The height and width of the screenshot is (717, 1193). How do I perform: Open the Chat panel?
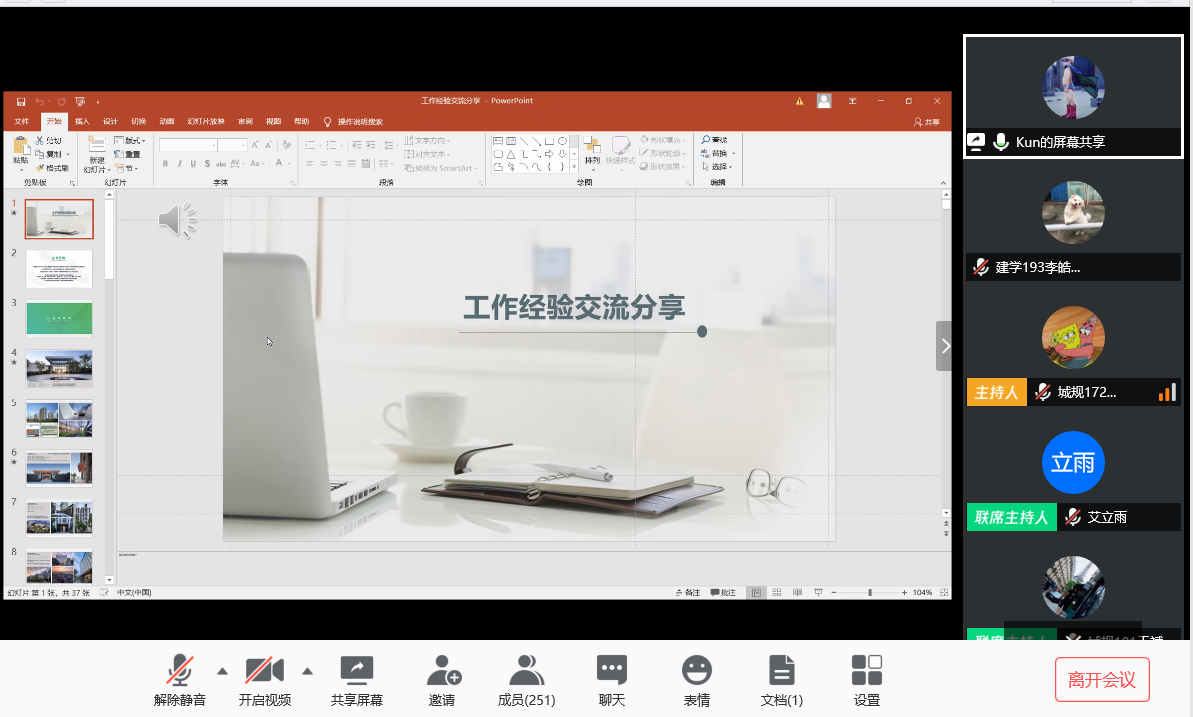pos(611,680)
